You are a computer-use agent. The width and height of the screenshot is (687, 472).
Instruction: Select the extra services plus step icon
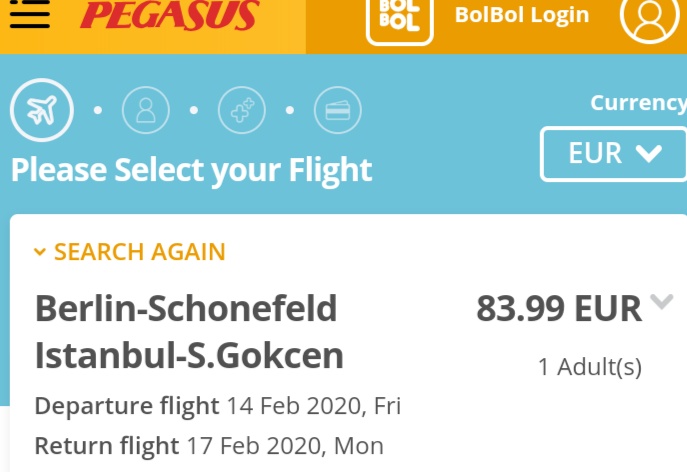coord(242,110)
